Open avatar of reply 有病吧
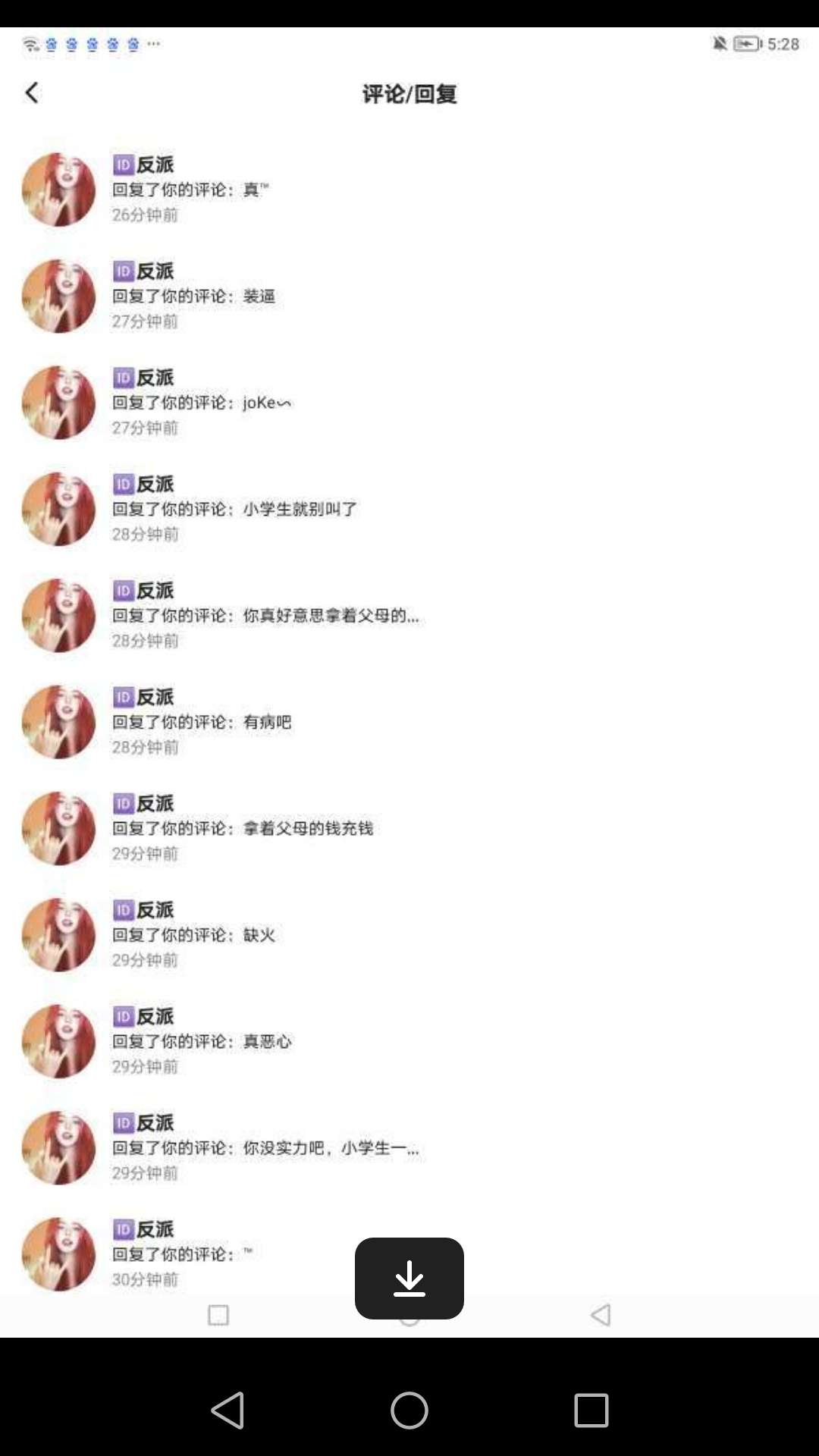 59,722
